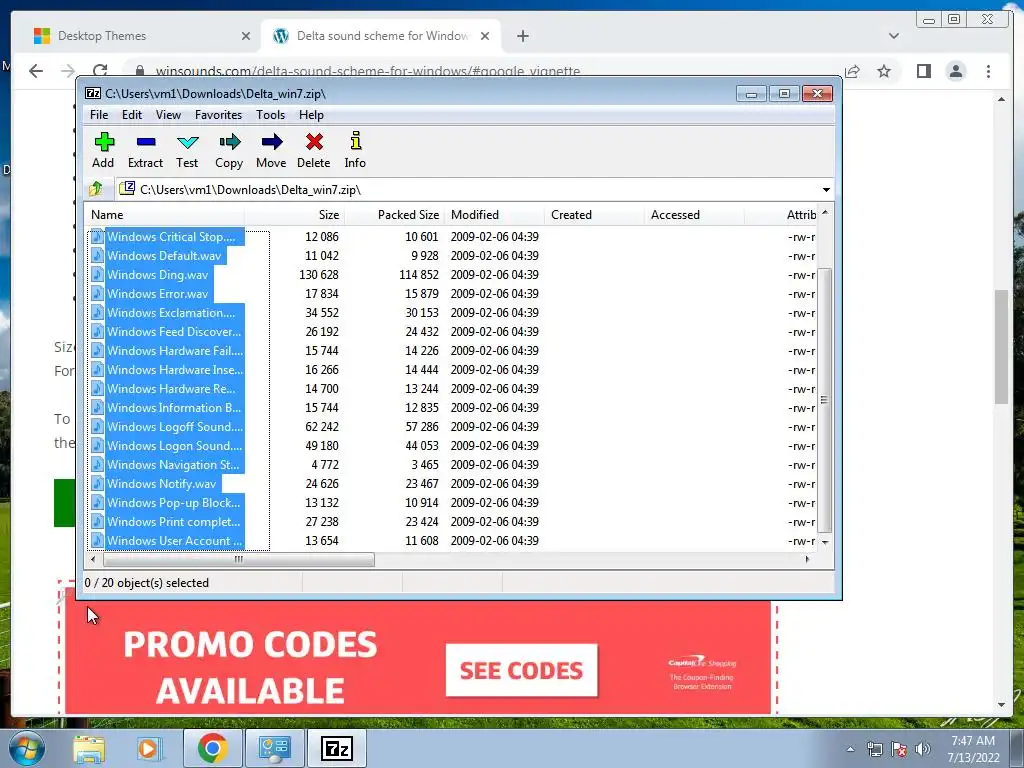Switch to Desktop Themes browser tab
1024x768 pixels.
[x=142, y=36]
